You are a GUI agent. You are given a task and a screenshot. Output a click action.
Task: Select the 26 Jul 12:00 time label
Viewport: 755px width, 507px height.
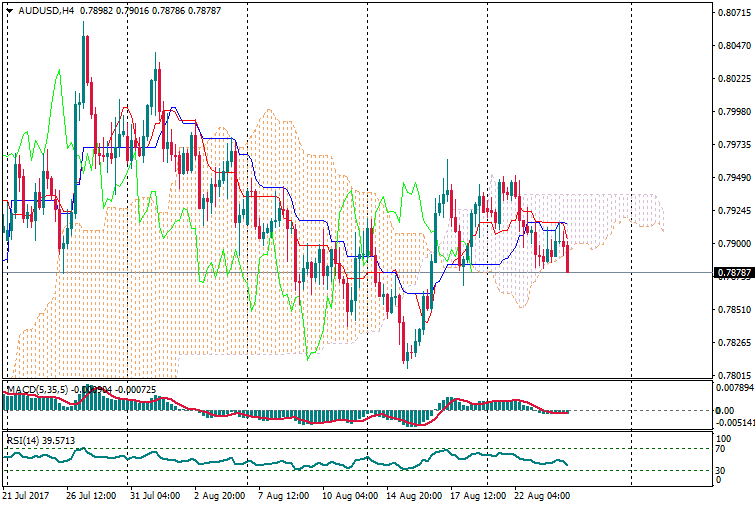pyautogui.click(x=92, y=495)
